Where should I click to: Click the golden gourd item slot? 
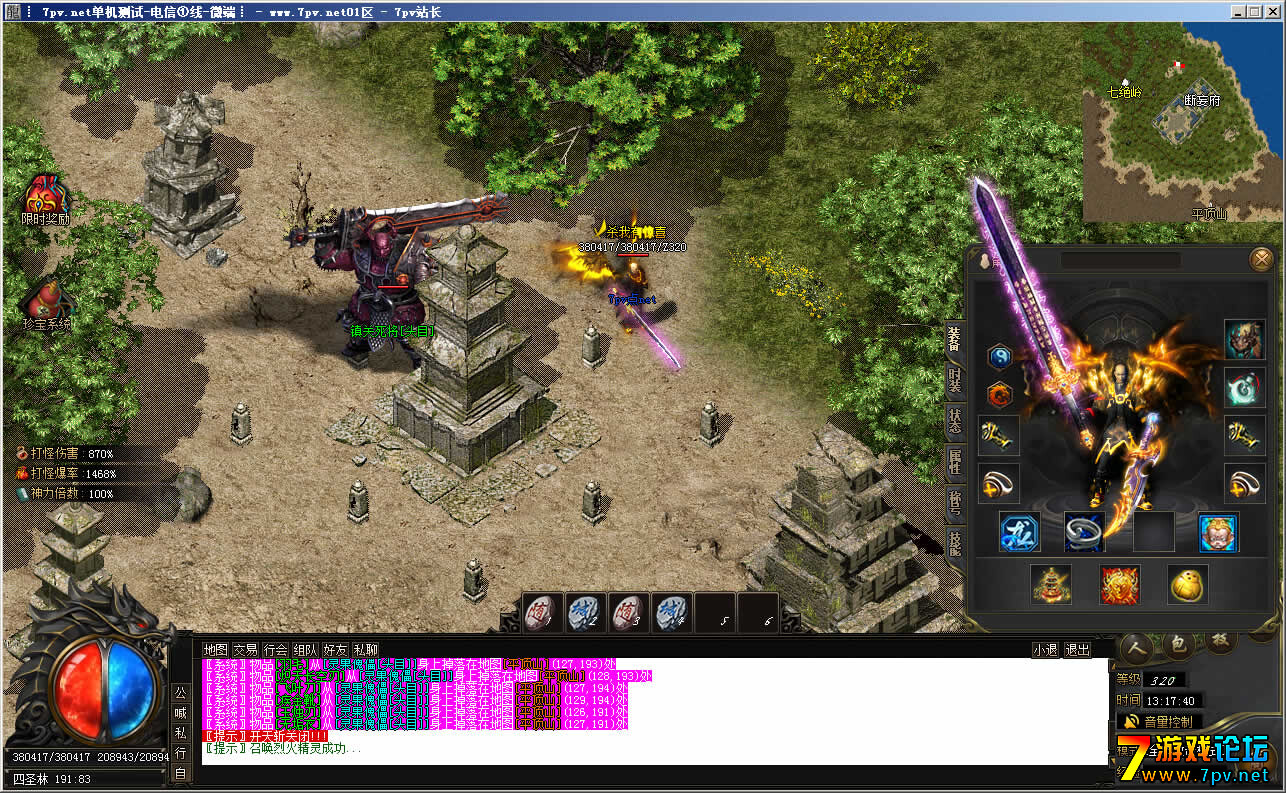point(1188,584)
